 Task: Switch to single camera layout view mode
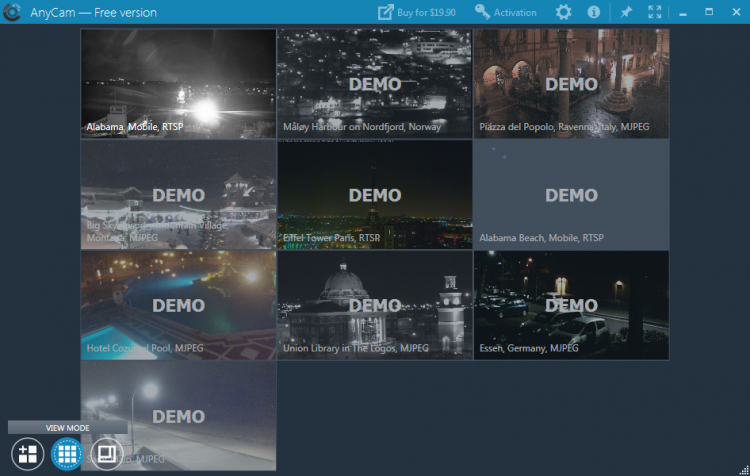click(106, 454)
